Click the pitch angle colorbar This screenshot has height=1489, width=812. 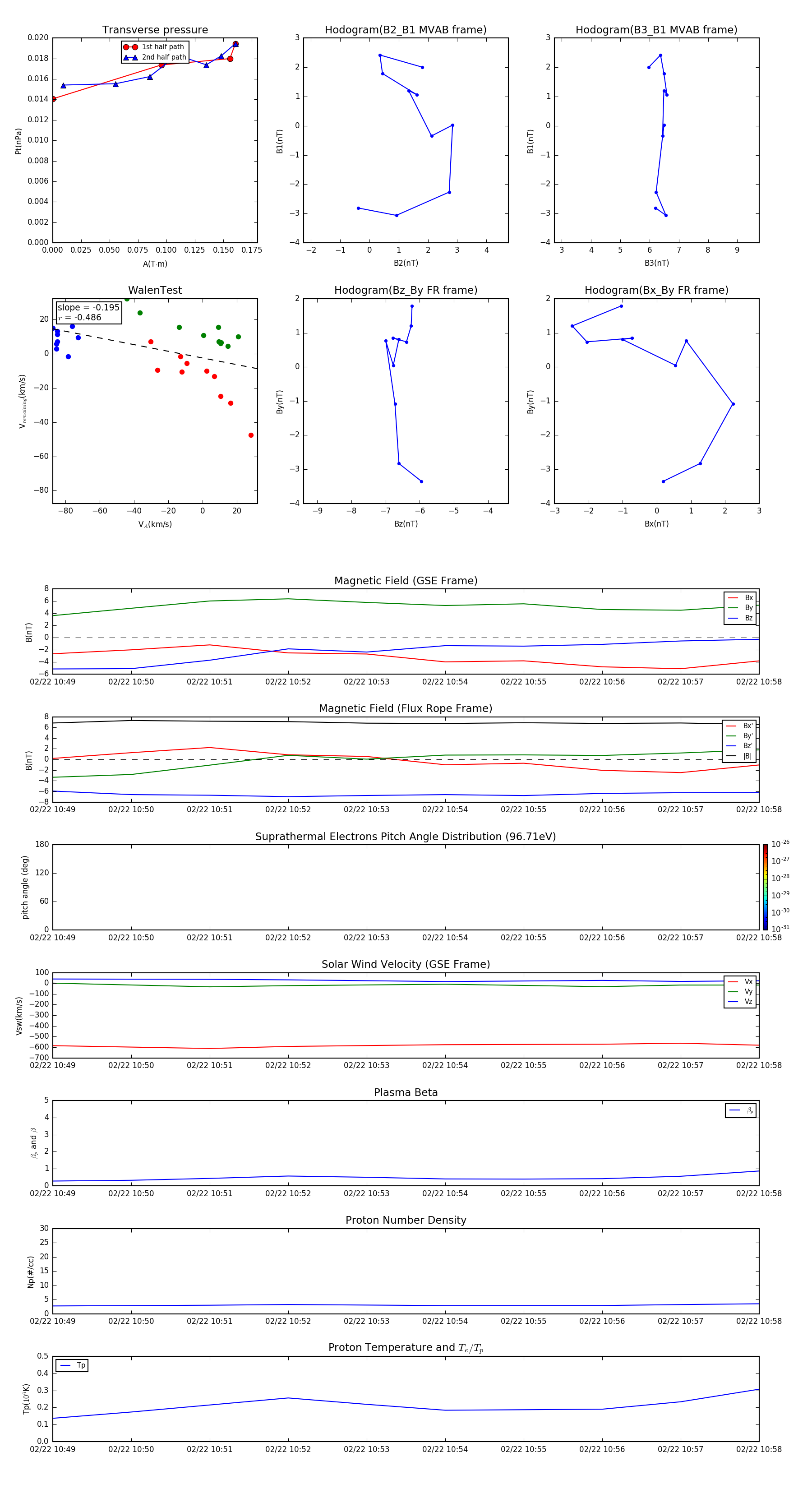(x=765, y=887)
